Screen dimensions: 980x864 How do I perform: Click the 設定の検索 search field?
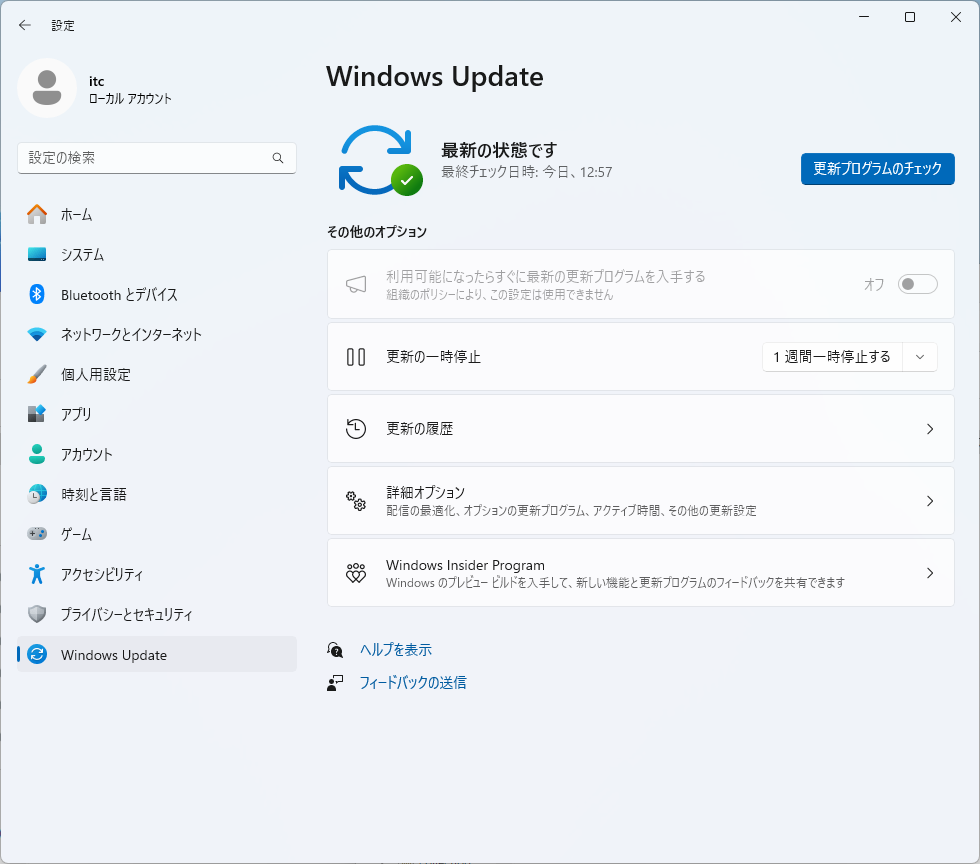click(157, 158)
